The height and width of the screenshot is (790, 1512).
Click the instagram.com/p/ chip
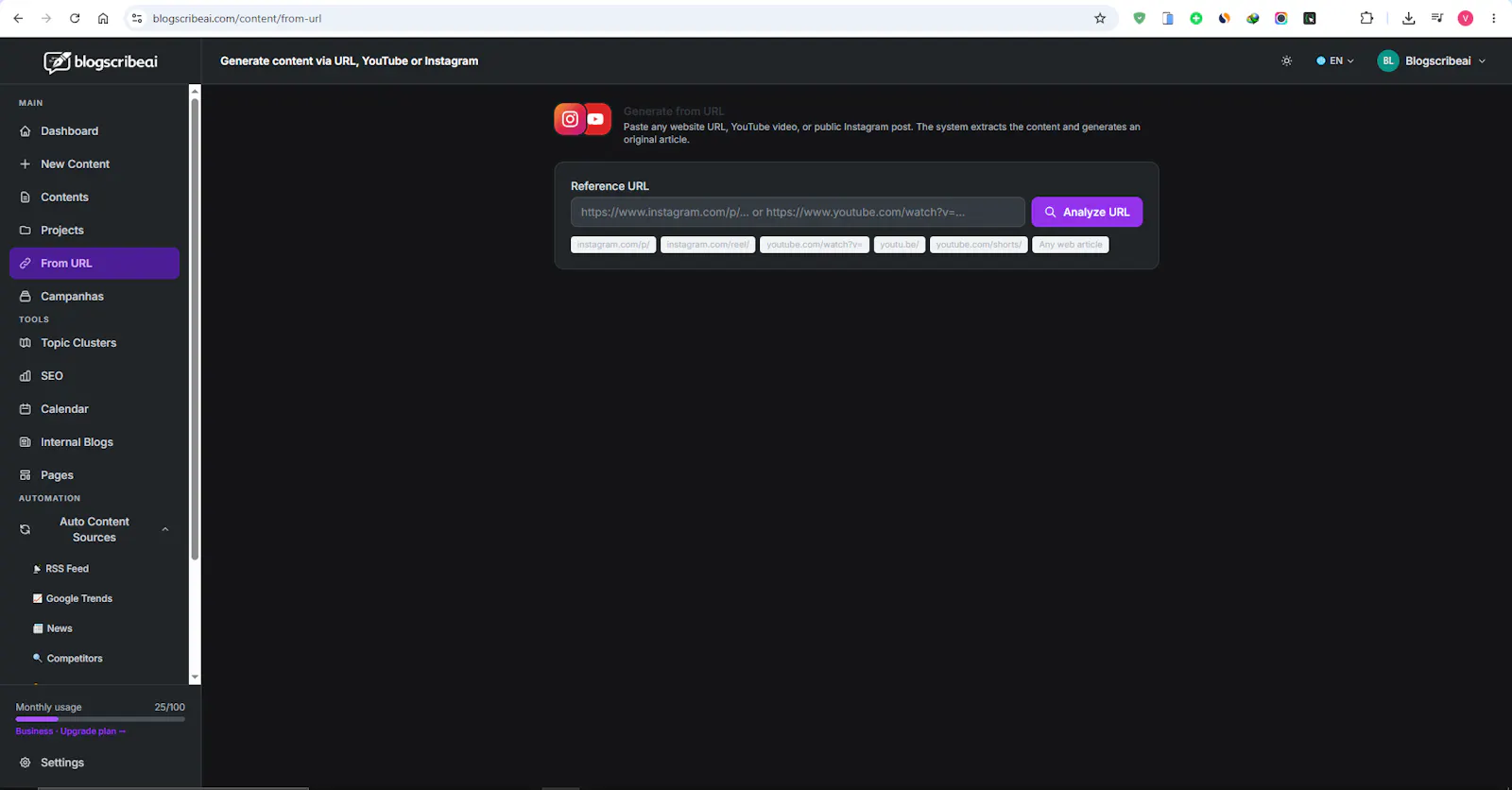(613, 245)
